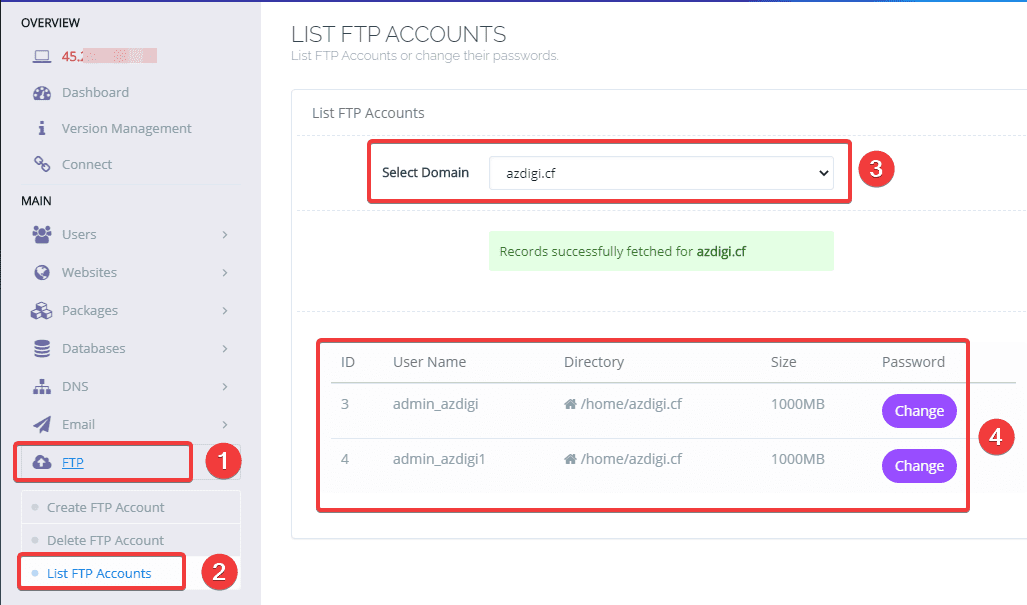This screenshot has width=1027, height=605.
Task: Open the Select Domain dropdown
Action: (662, 172)
